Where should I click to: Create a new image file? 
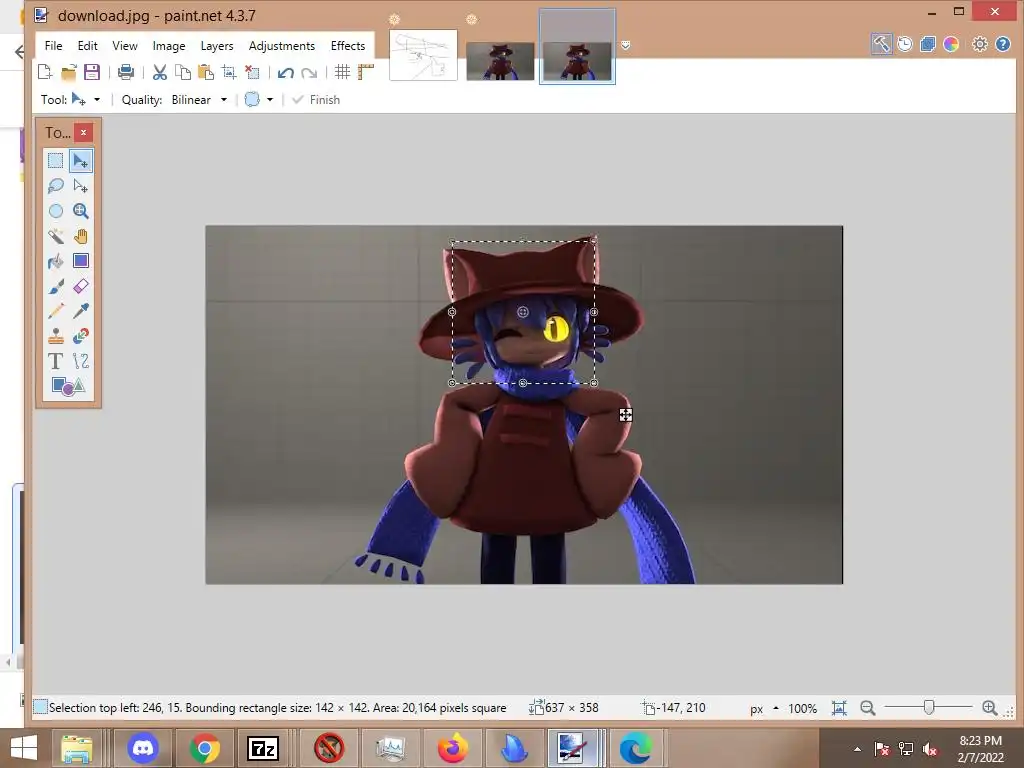pyautogui.click(x=45, y=72)
